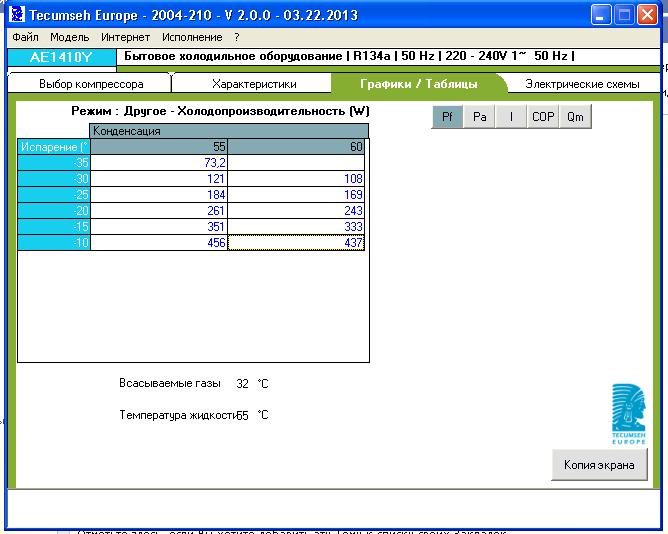Select evaporation row -30

pos(54,179)
